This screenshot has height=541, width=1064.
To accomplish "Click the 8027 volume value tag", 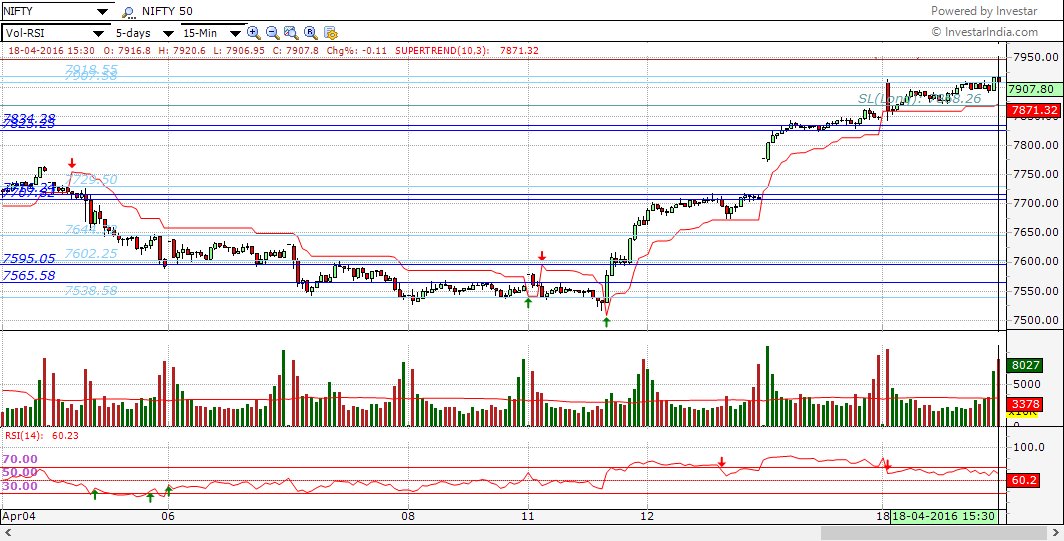I will pyautogui.click(x=1025, y=365).
